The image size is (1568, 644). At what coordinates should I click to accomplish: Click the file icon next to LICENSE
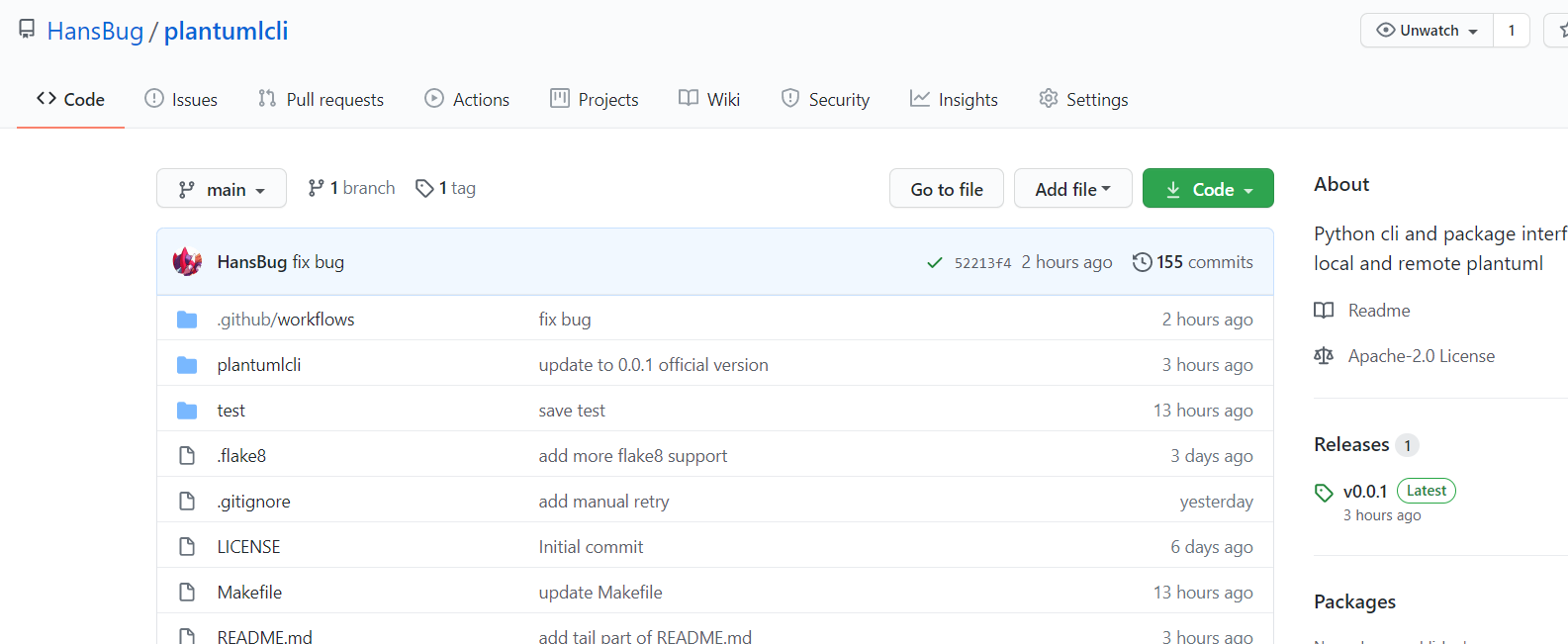187,547
